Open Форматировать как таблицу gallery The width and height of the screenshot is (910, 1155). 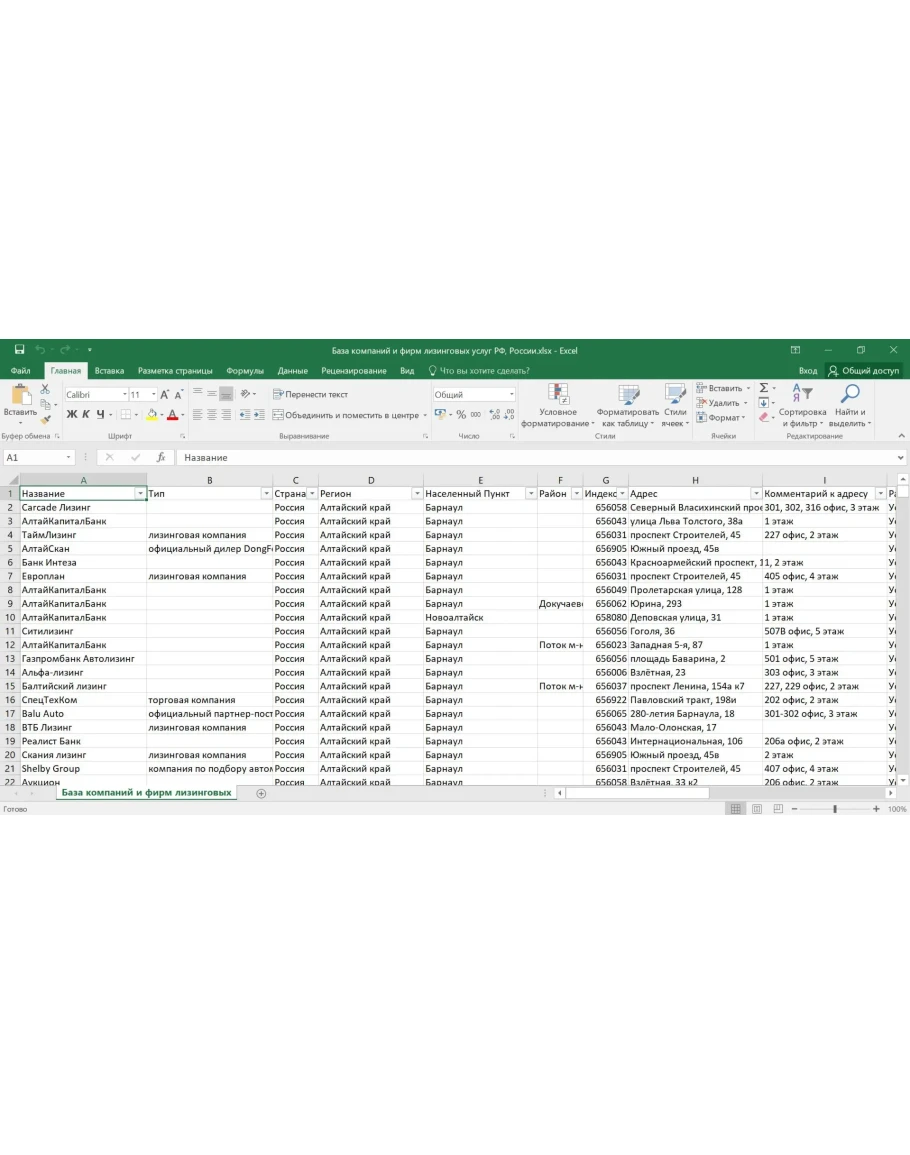click(x=628, y=405)
